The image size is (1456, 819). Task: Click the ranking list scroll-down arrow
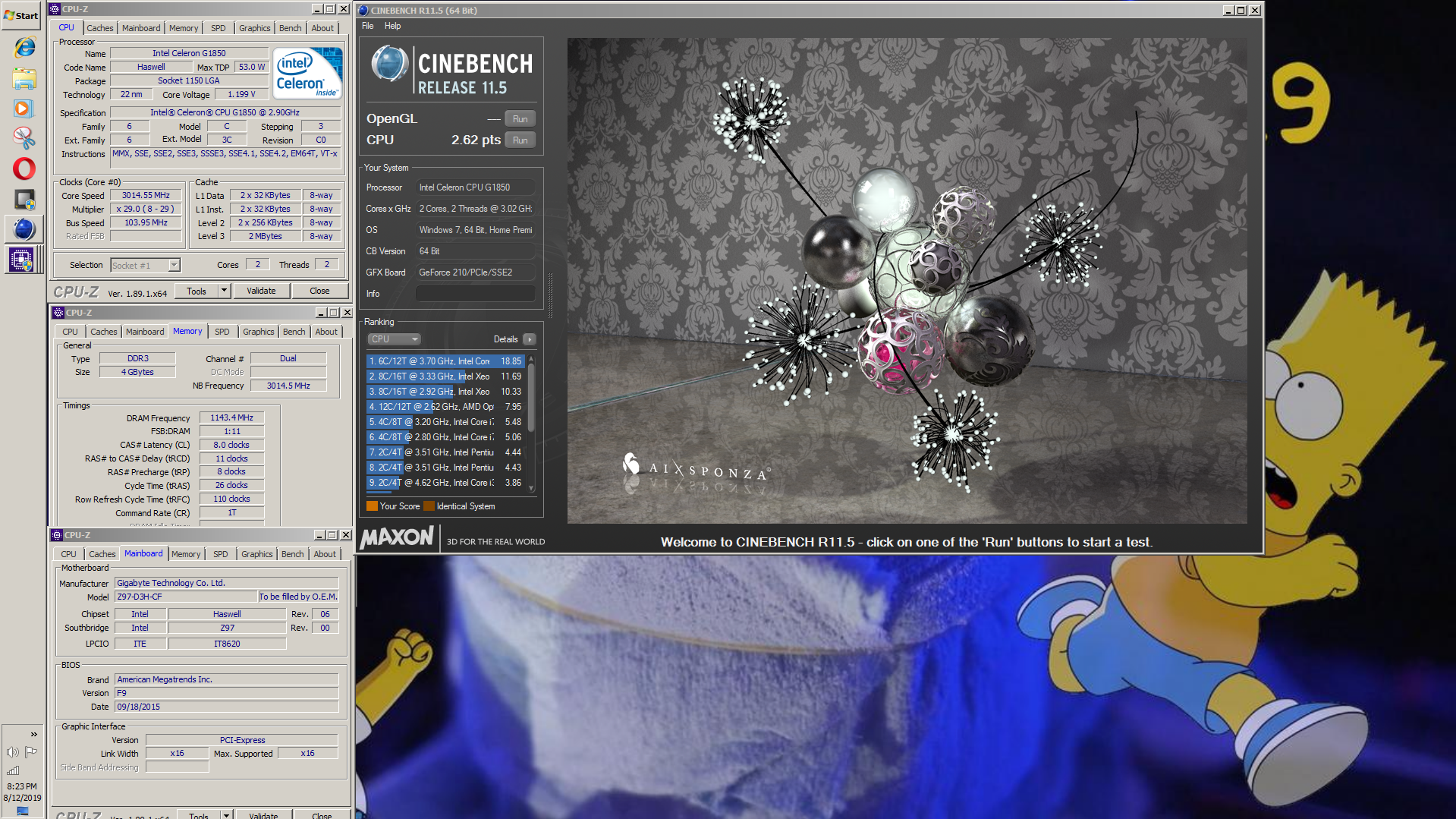click(x=531, y=488)
